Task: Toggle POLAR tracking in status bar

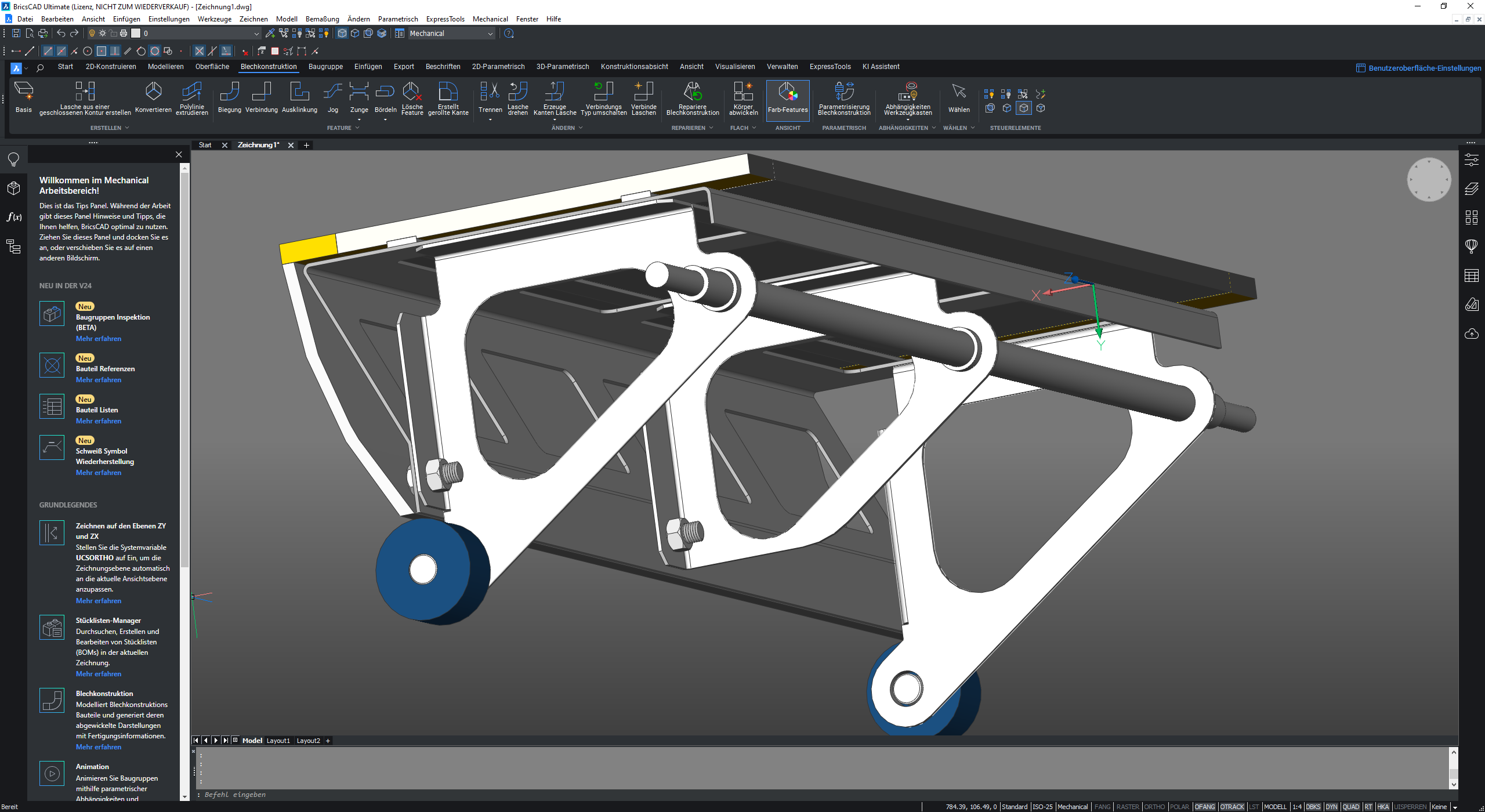Action: pyautogui.click(x=1179, y=807)
